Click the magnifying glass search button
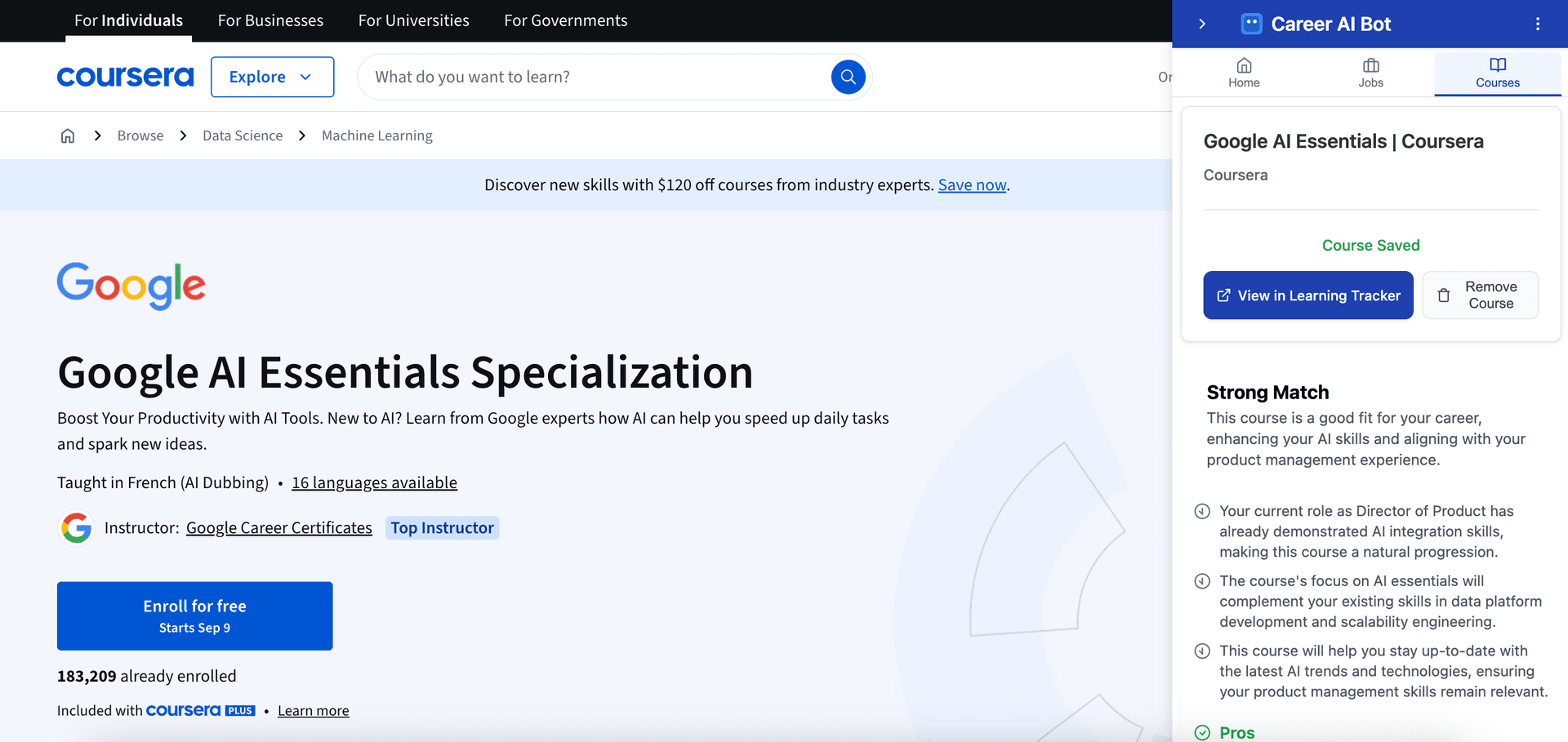1568x742 pixels. tap(848, 77)
